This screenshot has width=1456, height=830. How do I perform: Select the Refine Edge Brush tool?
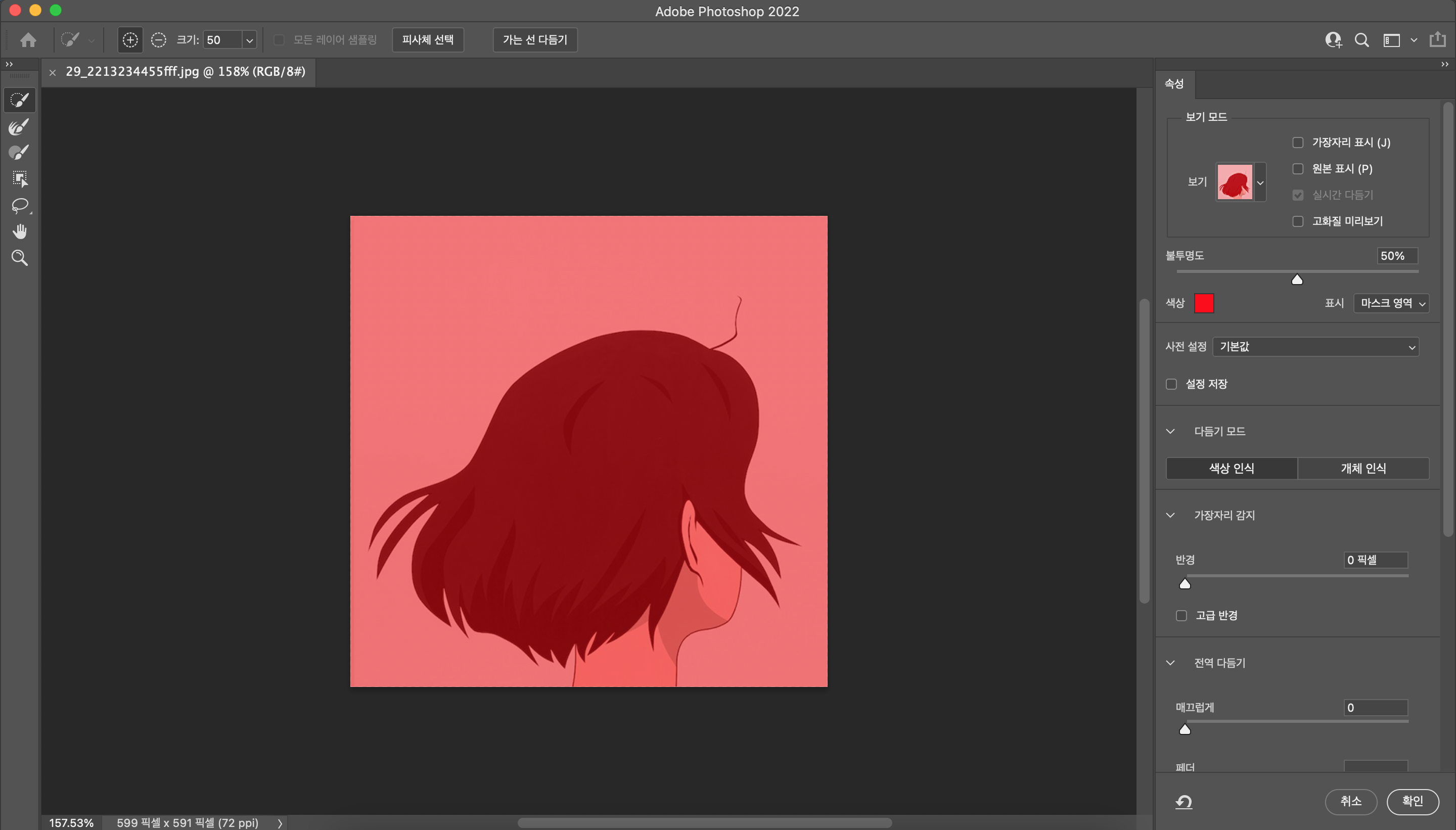pos(19,126)
